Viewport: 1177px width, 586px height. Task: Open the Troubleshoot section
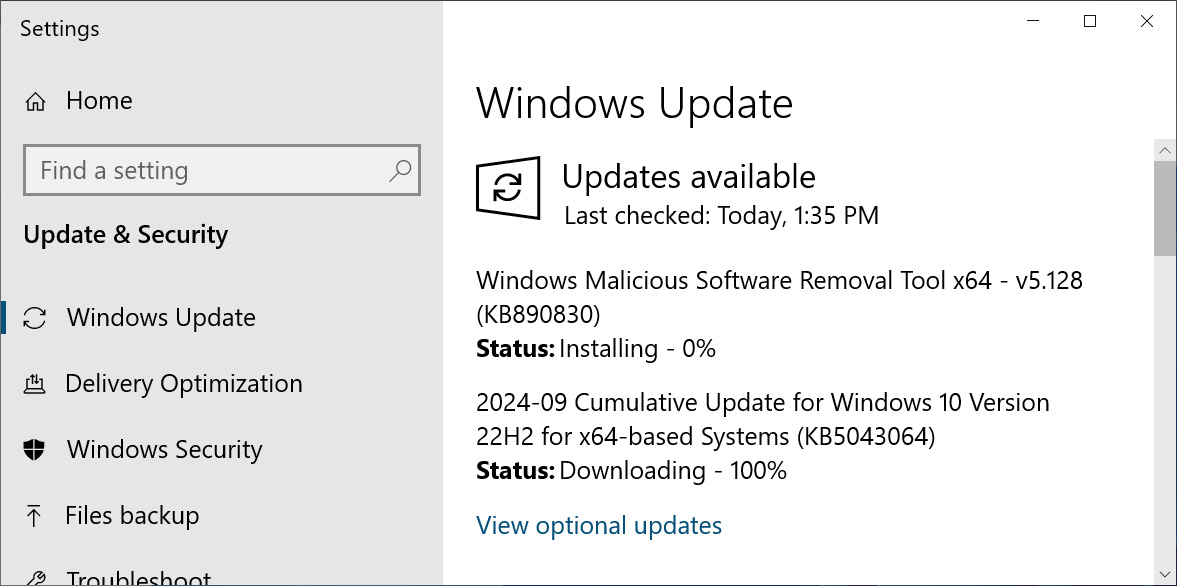click(x=138, y=578)
